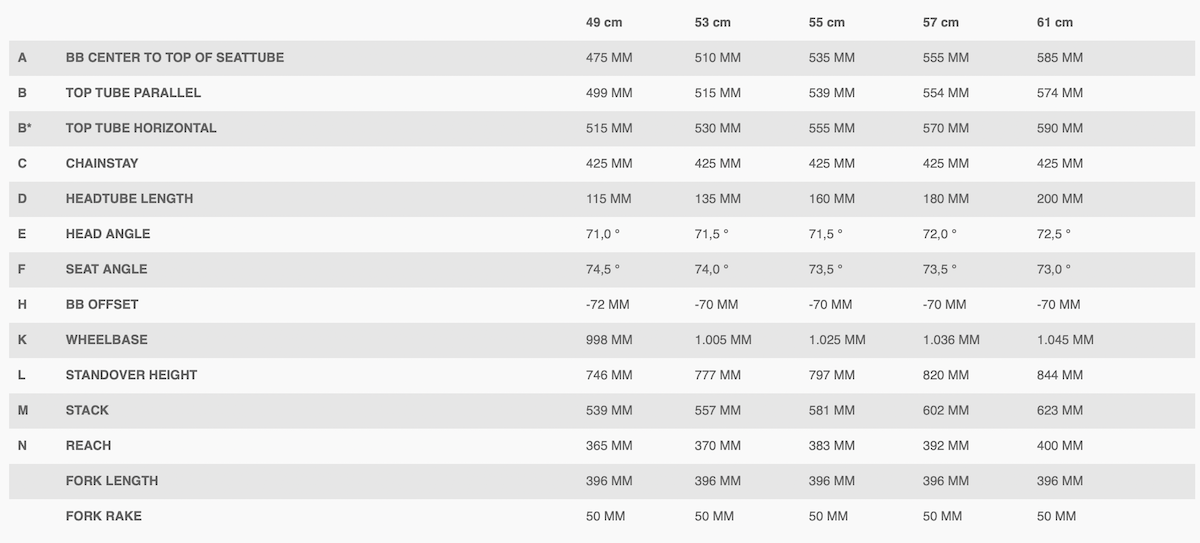Select the TOP TUBE PARALLEL row label
This screenshot has height=543, width=1200.
(134, 93)
